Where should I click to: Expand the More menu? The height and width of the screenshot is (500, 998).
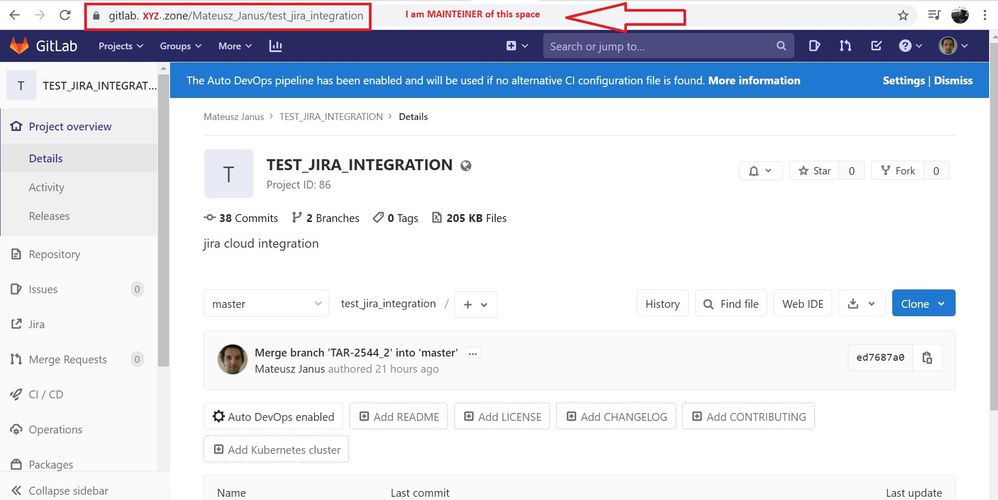tap(235, 46)
